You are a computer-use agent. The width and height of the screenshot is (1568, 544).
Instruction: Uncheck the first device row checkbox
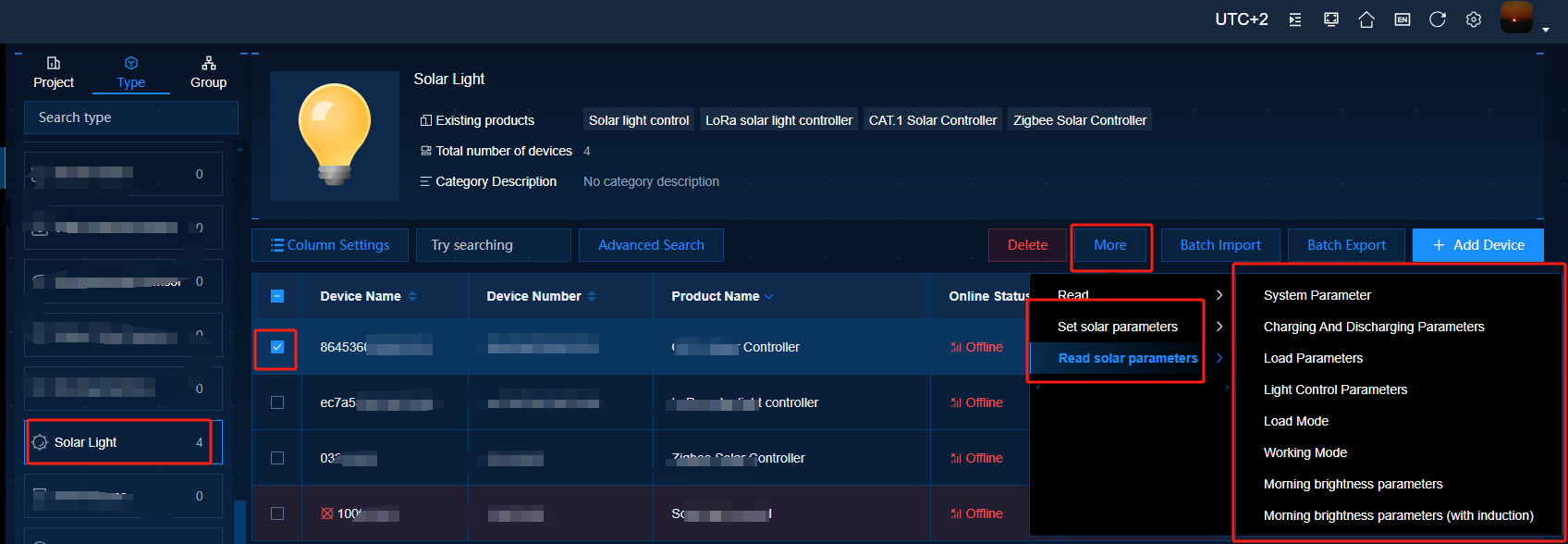pos(277,347)
